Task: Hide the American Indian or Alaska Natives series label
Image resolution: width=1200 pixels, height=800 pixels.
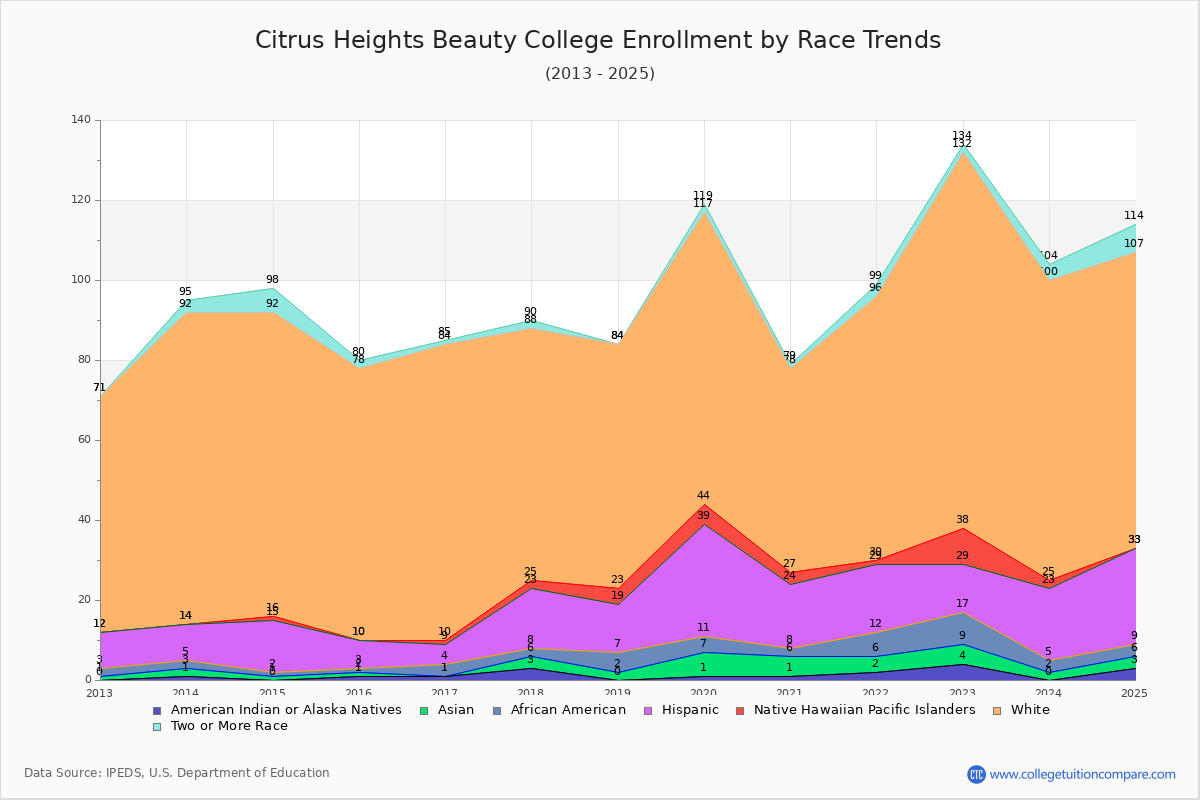Action: pyautogui.click(x=286, y=710)
